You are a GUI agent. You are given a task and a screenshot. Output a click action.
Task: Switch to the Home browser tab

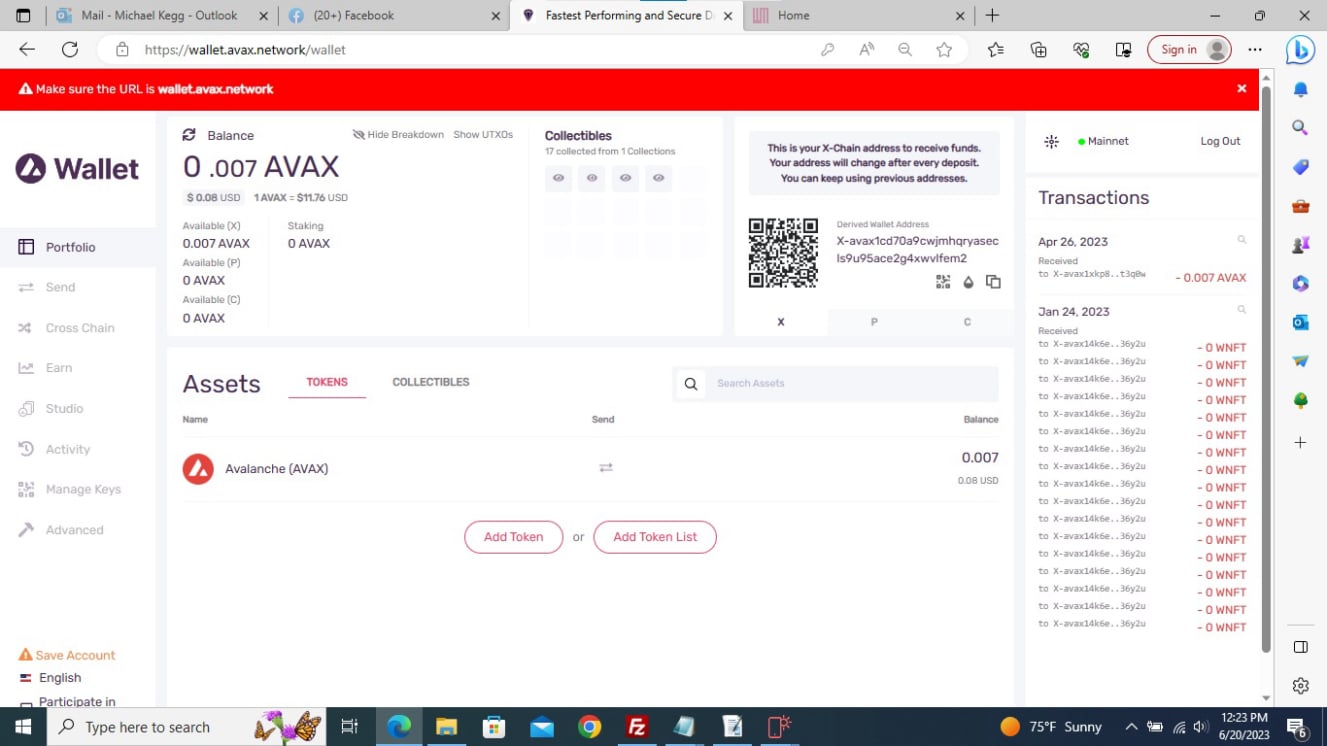[858, 16]
